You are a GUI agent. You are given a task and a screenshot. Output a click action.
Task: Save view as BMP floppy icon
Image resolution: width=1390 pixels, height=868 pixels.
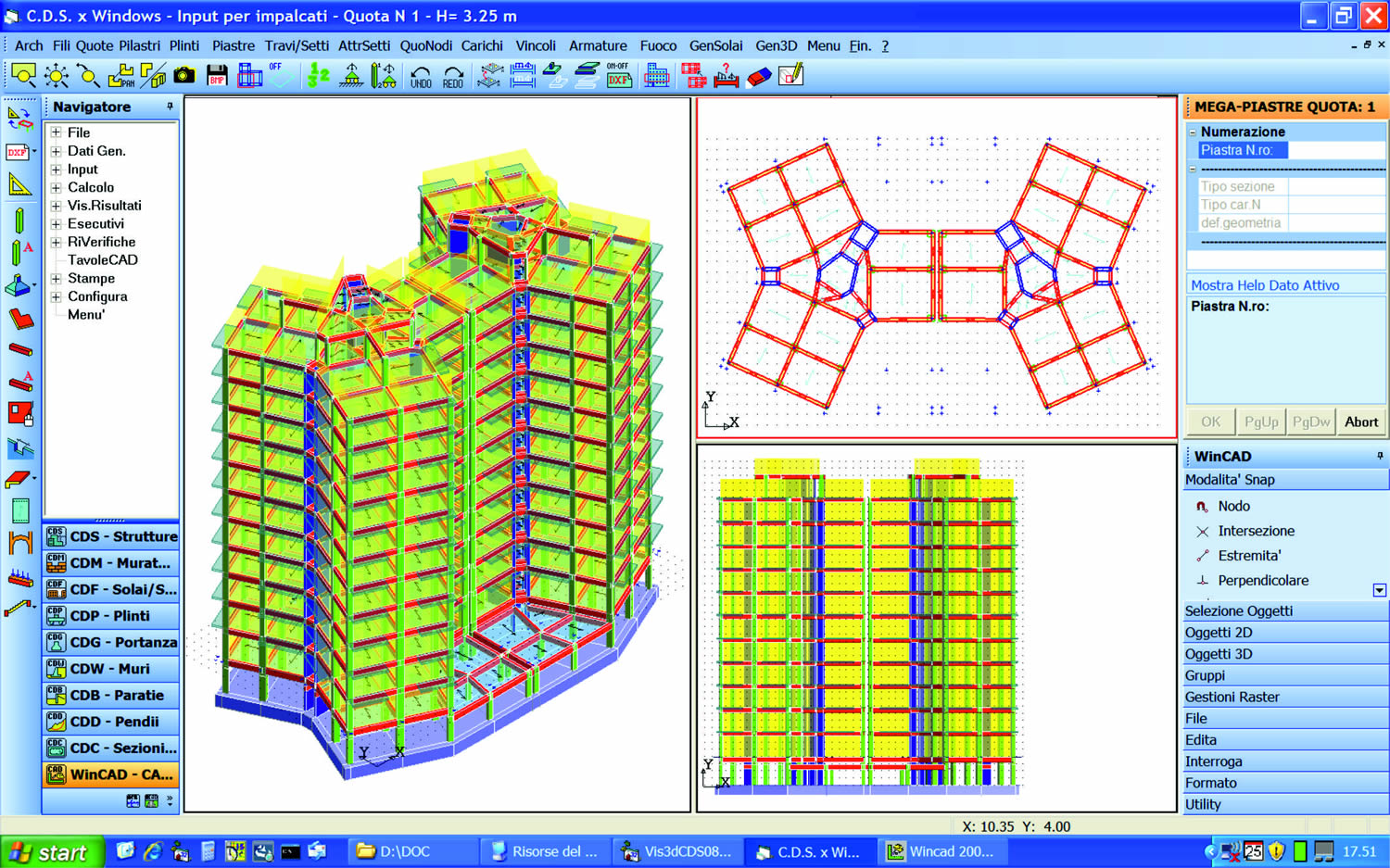pos(217,76)
